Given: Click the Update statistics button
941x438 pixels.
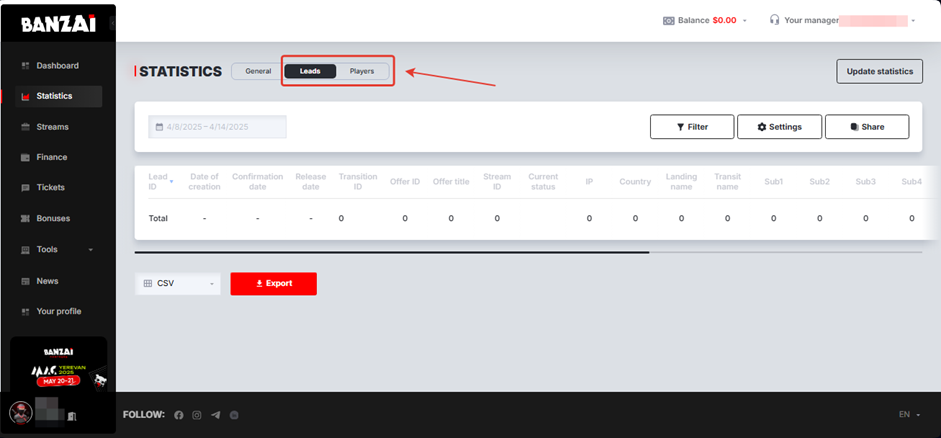Looking at the screenshot, I should (x=880, y=71).
